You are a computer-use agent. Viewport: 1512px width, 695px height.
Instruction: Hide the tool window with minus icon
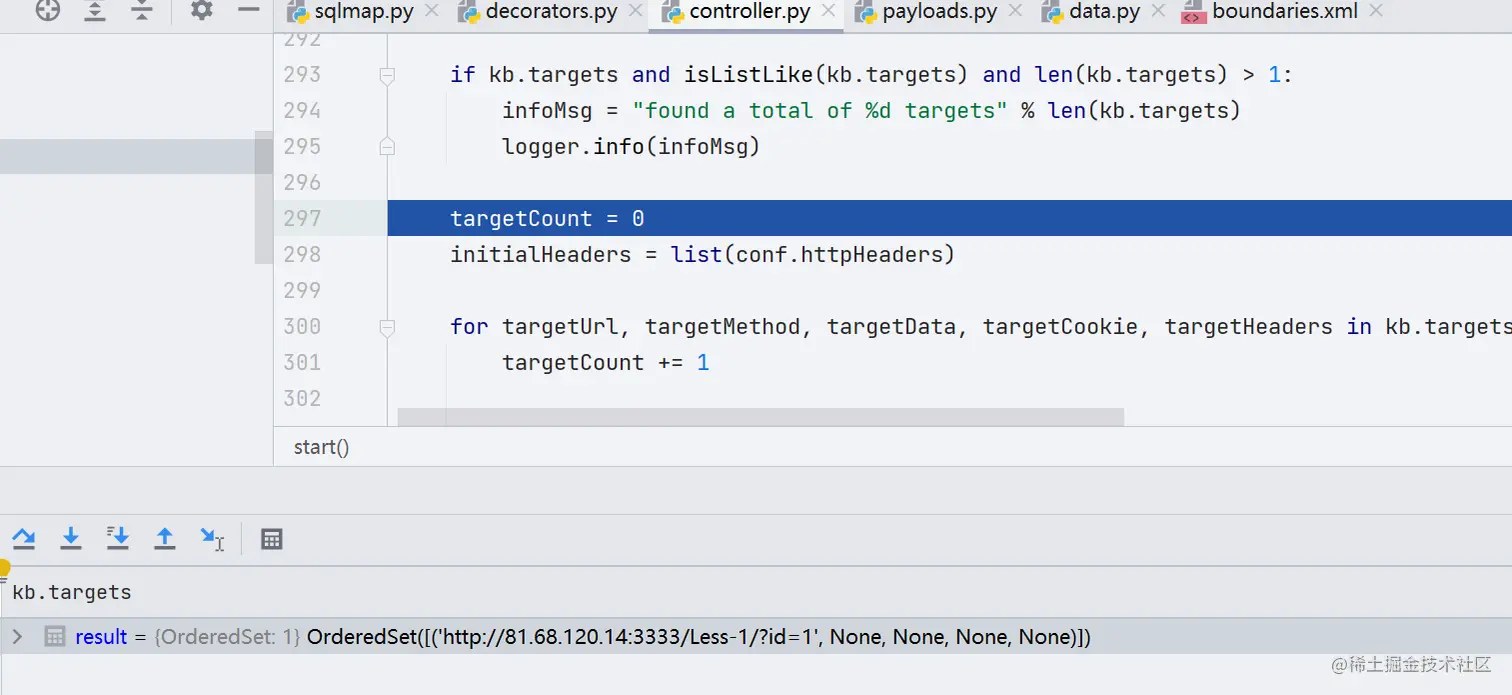[x=249, y=11]
